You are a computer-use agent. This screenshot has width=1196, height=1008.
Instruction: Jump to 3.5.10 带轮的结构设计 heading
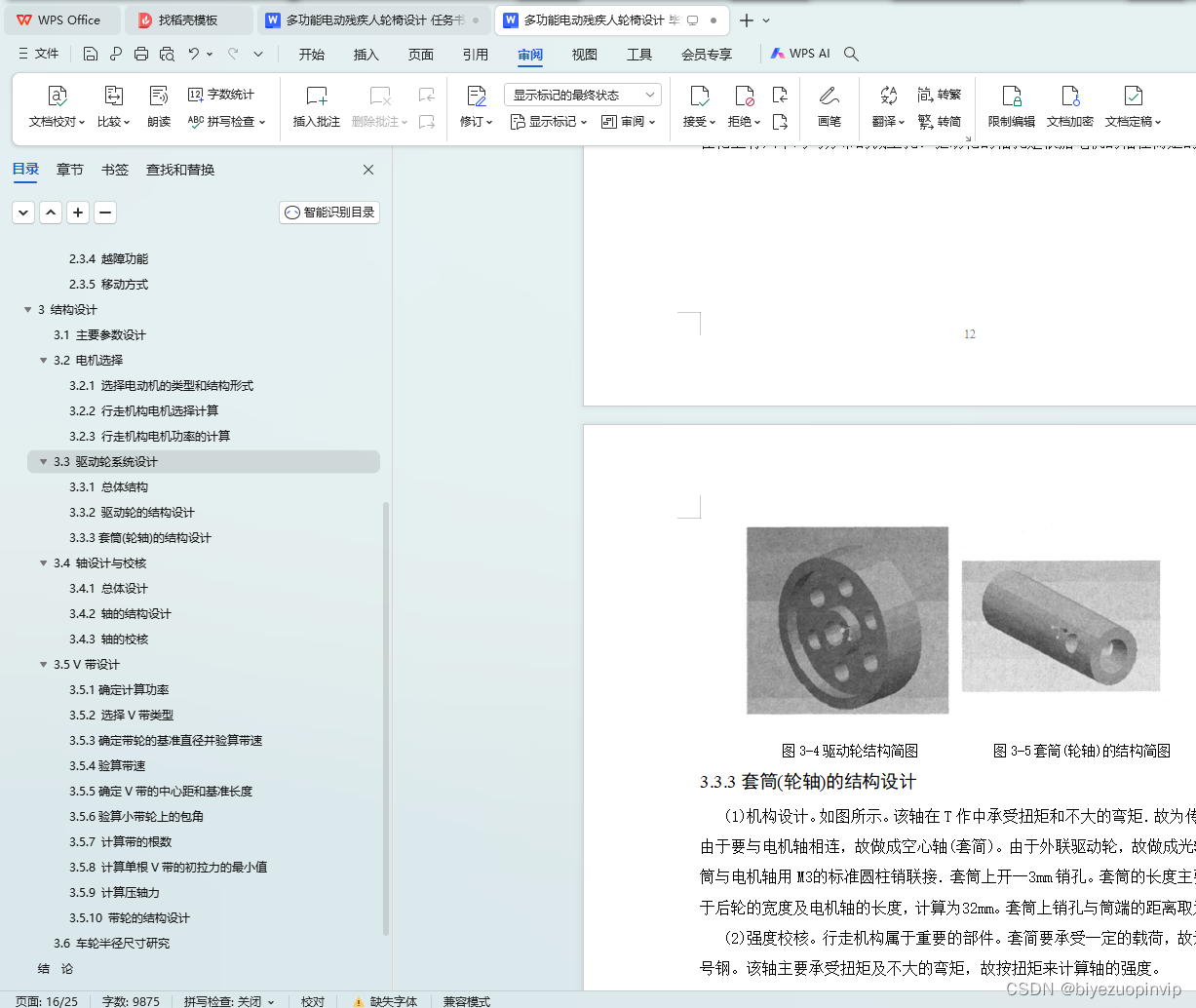pyautogui.click(x=130, y=918)
